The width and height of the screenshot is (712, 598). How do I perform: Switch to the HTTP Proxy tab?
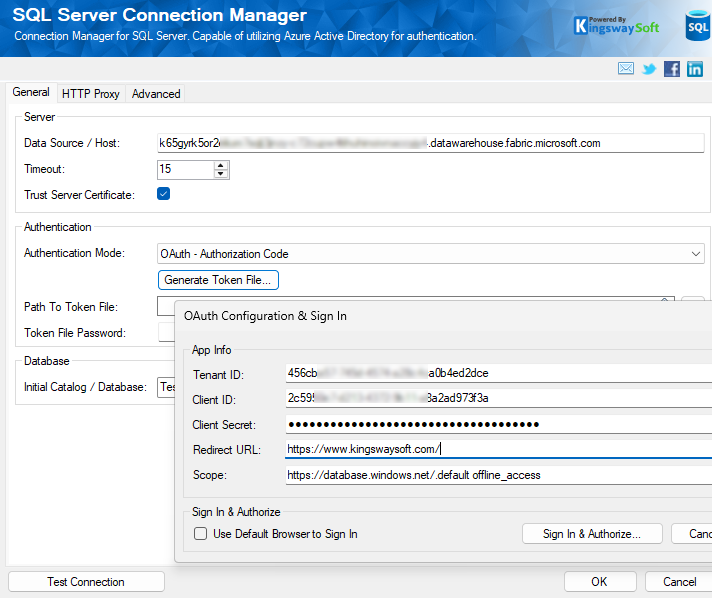coord(90,94)
